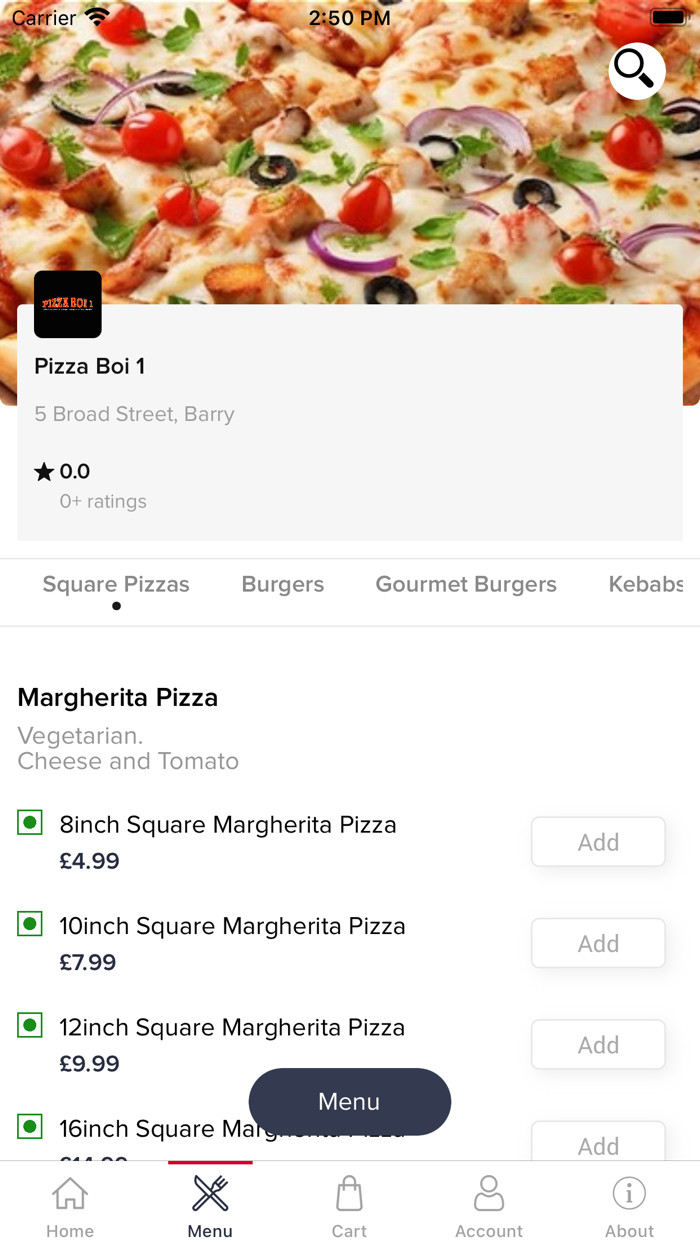
Task: Open the About info icon
Action: [629, 1193]
